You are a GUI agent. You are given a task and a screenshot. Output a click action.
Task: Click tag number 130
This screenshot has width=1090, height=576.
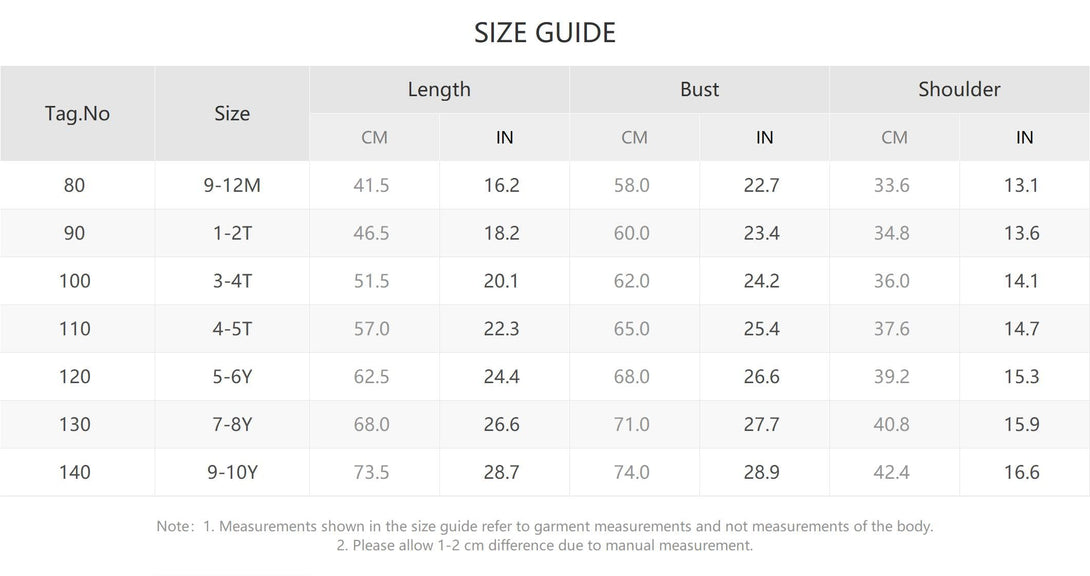(x=75, y=425)
